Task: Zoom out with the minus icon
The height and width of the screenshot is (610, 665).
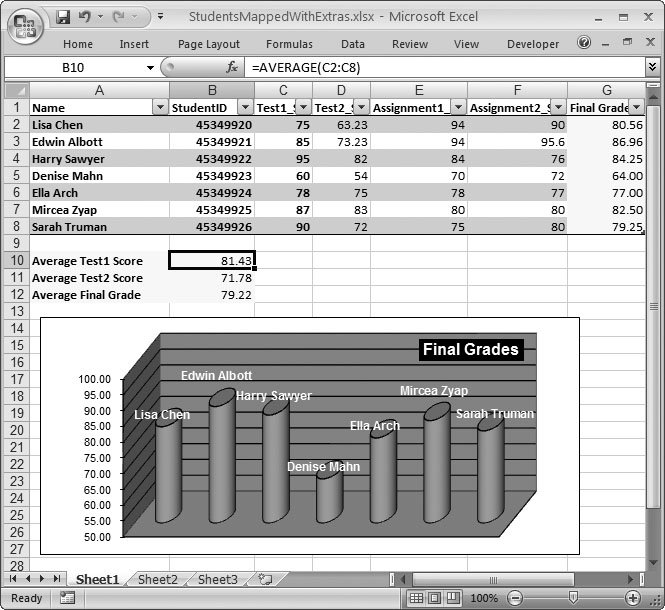Action: pos(515,598)
